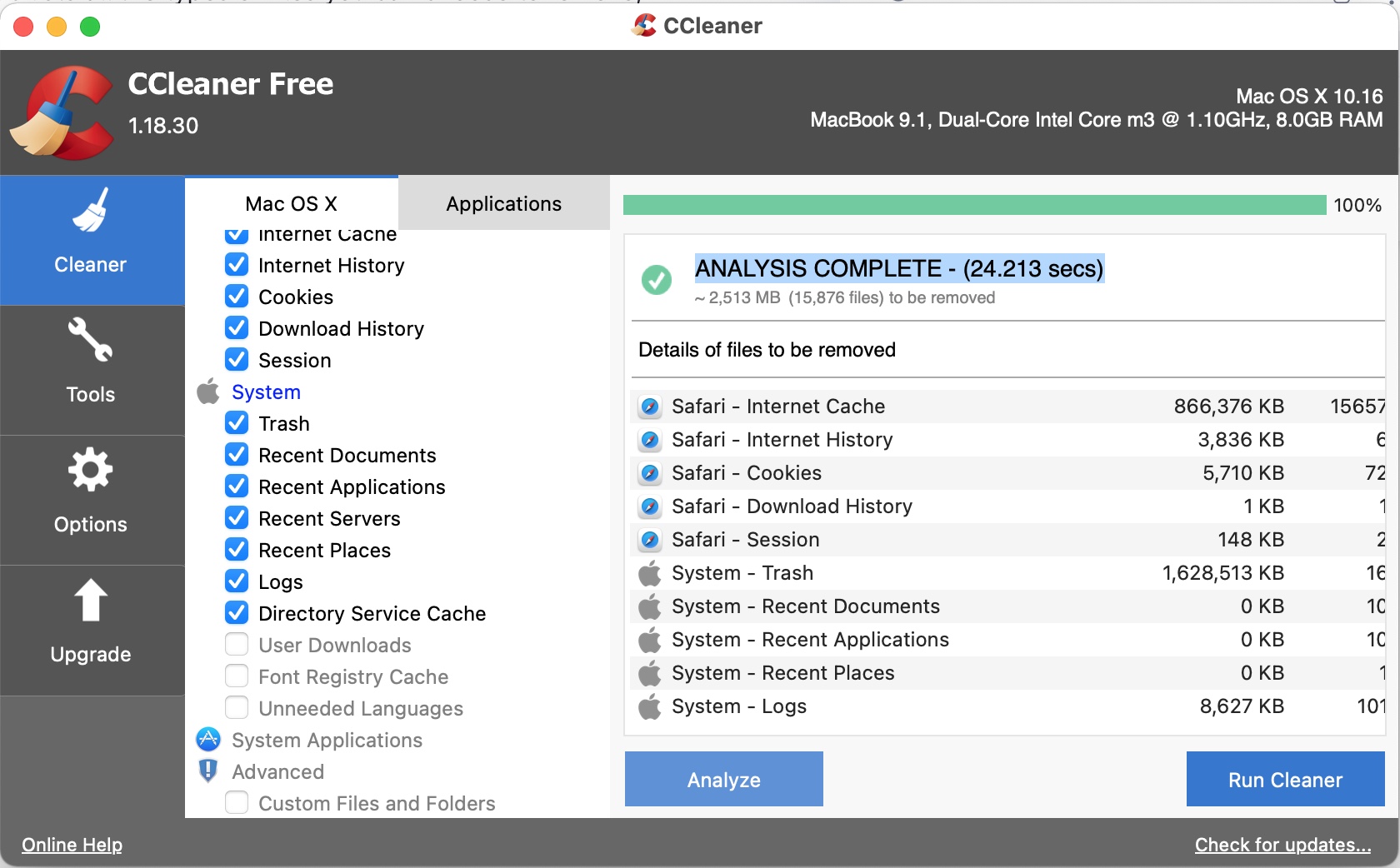This screenshot has width=1400, height=868.
Task: Enable Font Registry Cache checkbox
Action: click(x=237, y=676)
